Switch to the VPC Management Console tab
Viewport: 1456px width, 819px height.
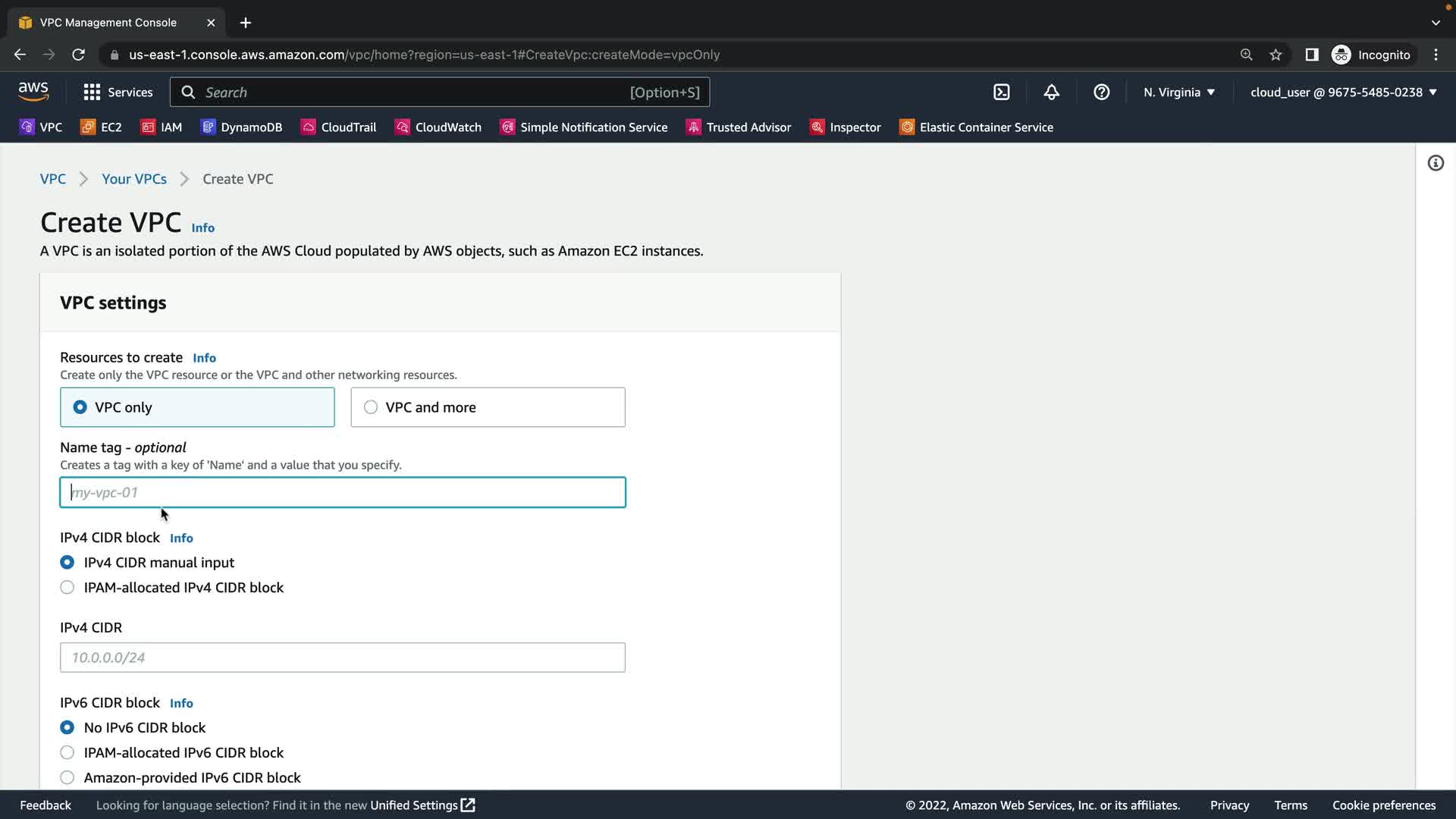tap(108, 23)
